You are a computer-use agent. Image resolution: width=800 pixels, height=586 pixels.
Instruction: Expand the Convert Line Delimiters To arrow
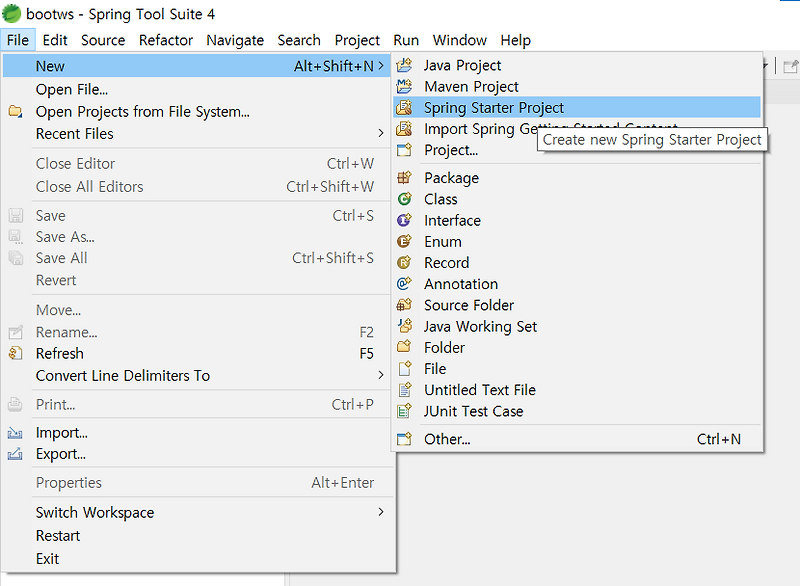click(x=380, y=376)
